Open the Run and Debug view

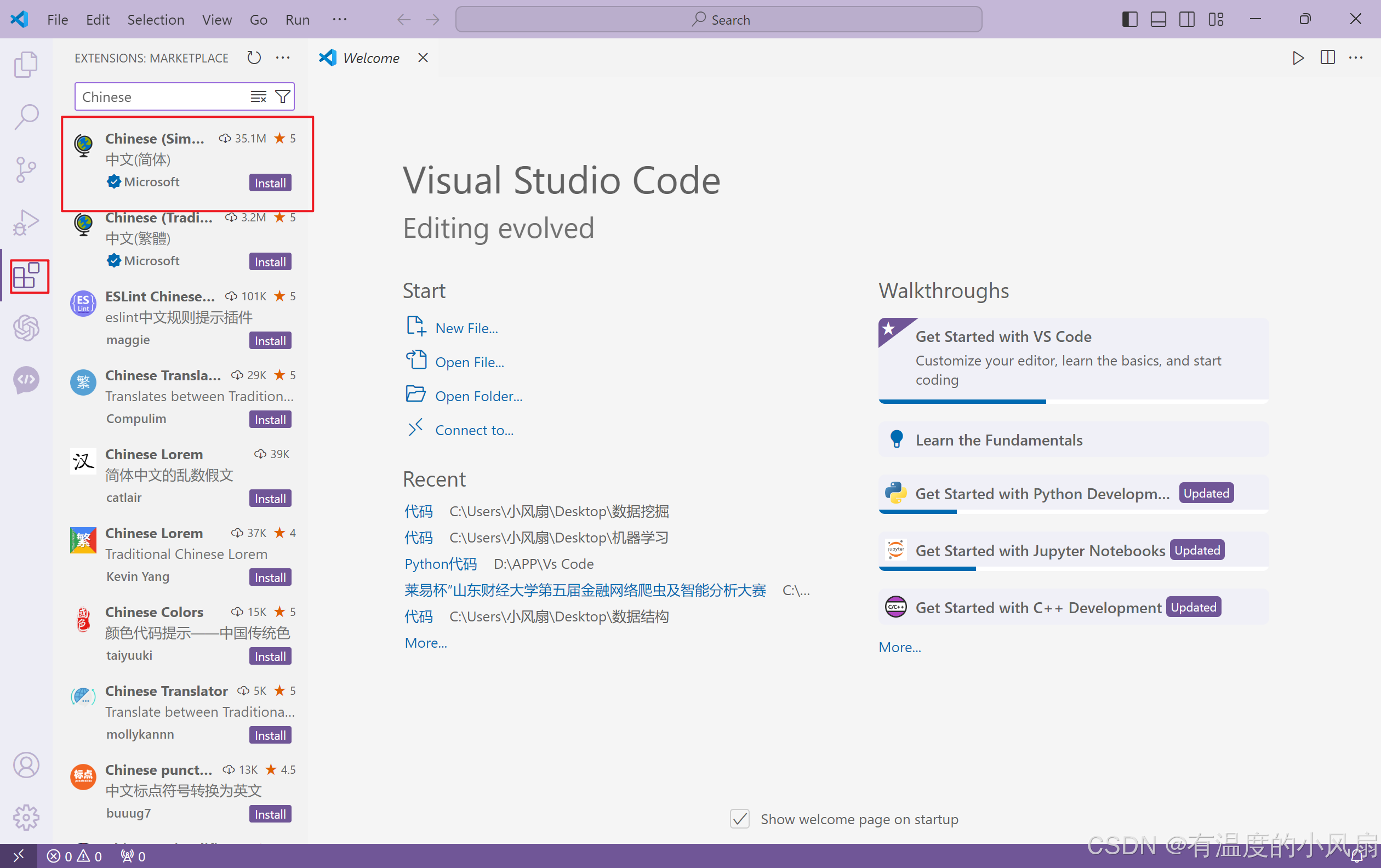[x=26, y=222]
